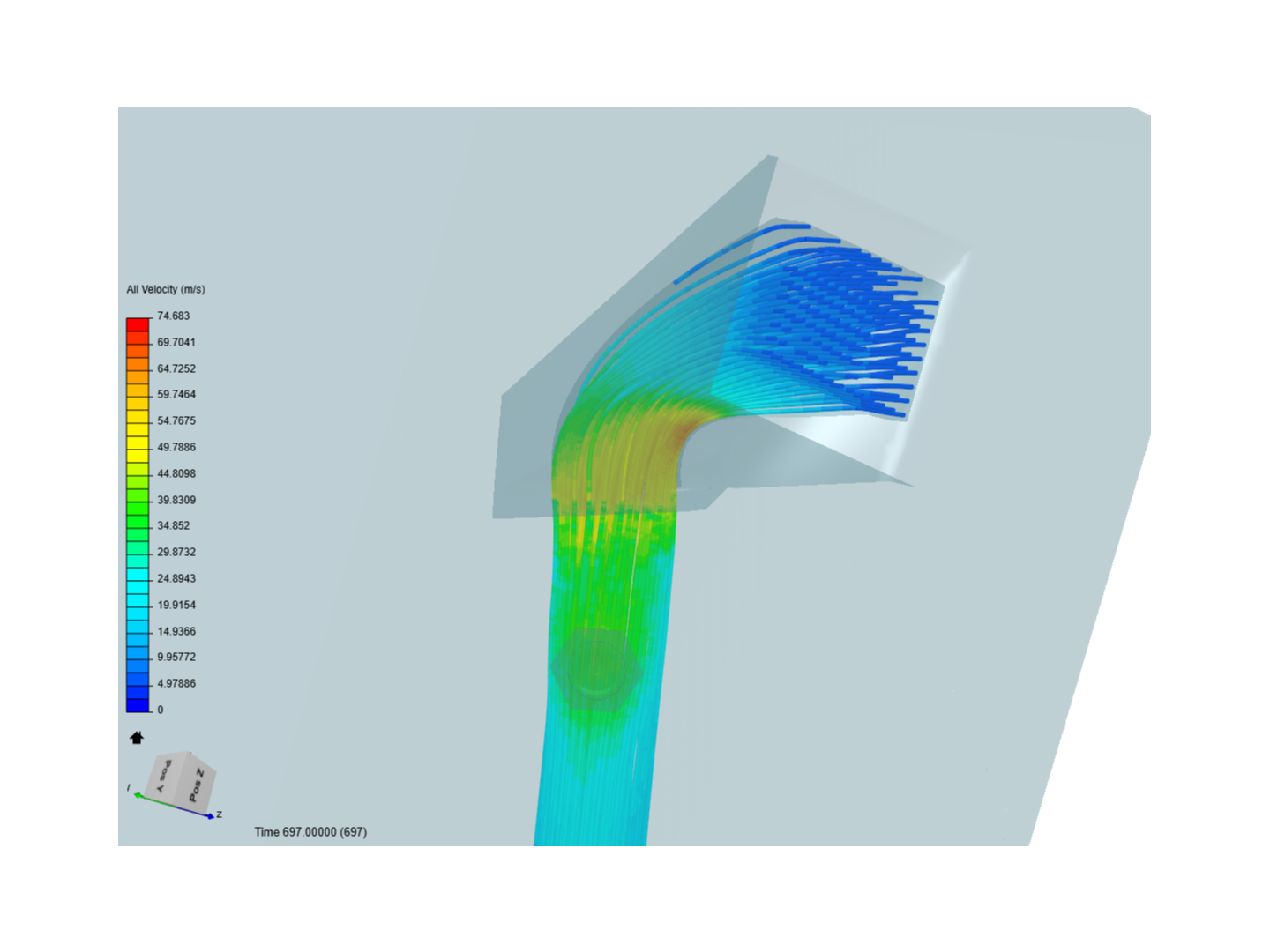This screenshot has height=952, width=1270.
Task: Click the green axis arrow tip near cube
Action: coord(137,795)
